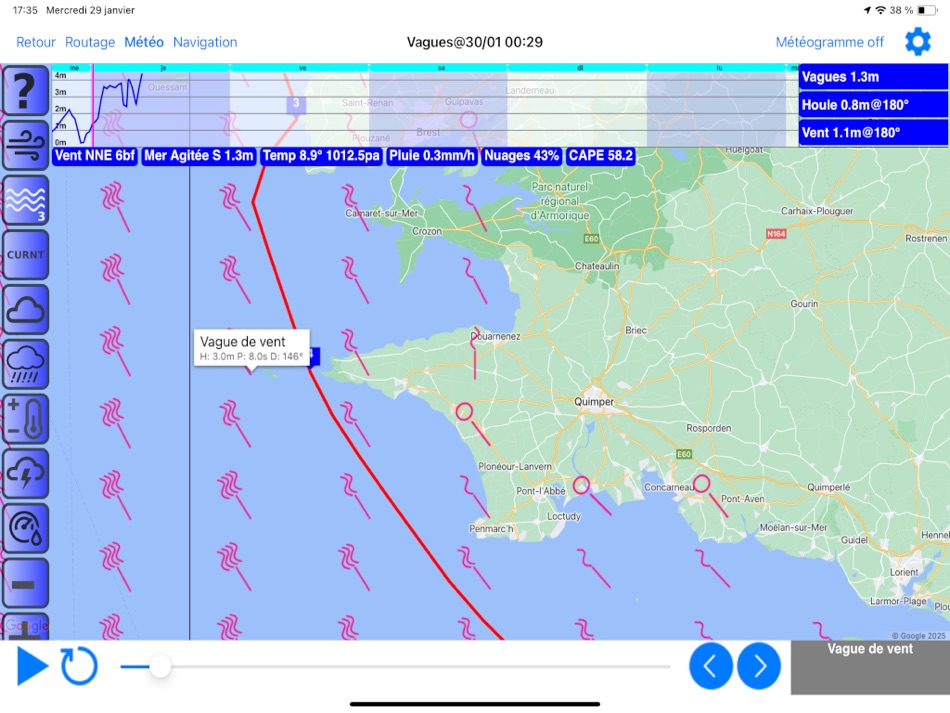Viewport: 950px width, 713px height.
Task: Tap Retour to go back
Action: point(36,42)
